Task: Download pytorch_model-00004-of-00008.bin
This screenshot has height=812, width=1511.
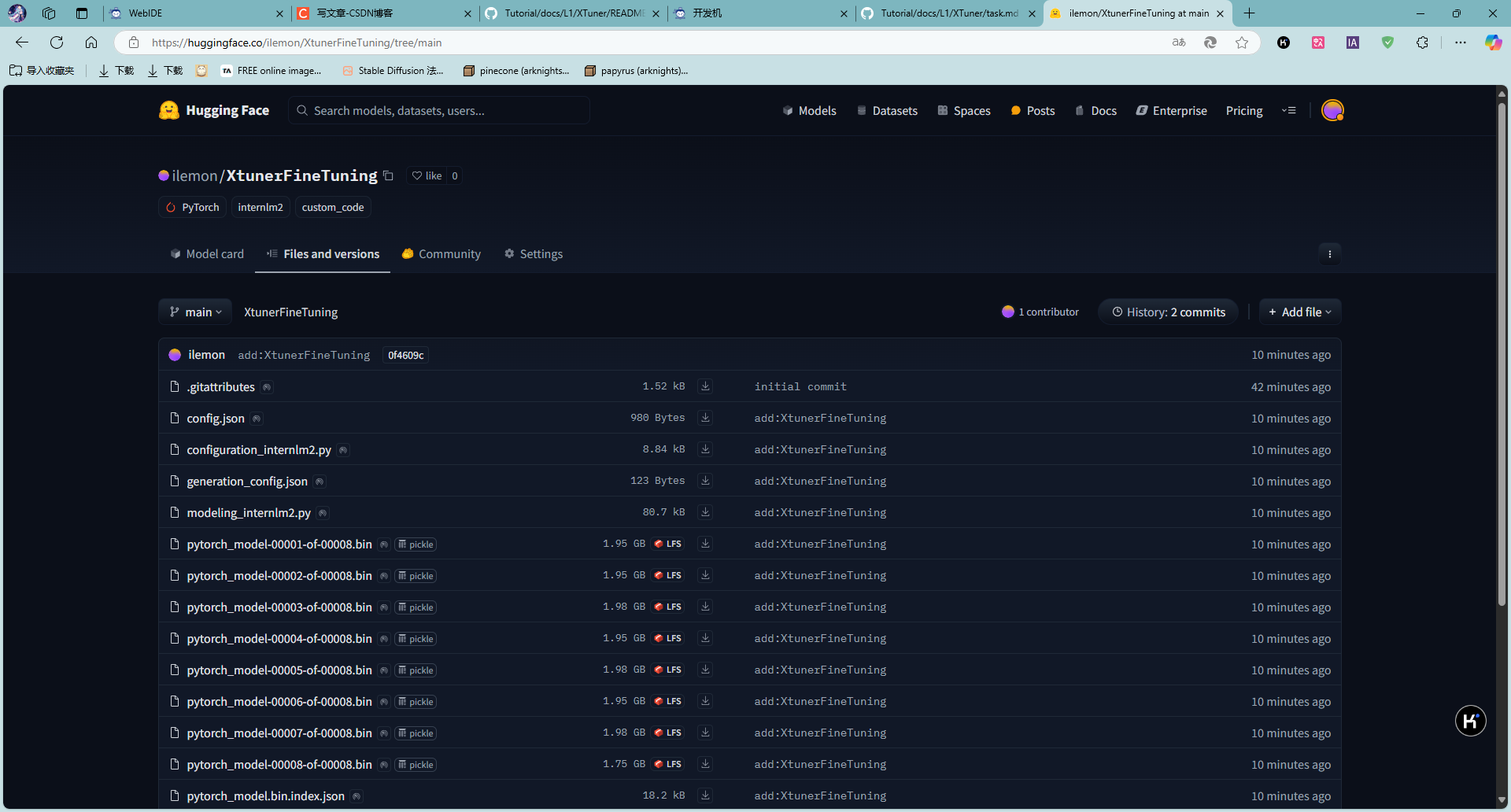Action: (x=705, y=638)
